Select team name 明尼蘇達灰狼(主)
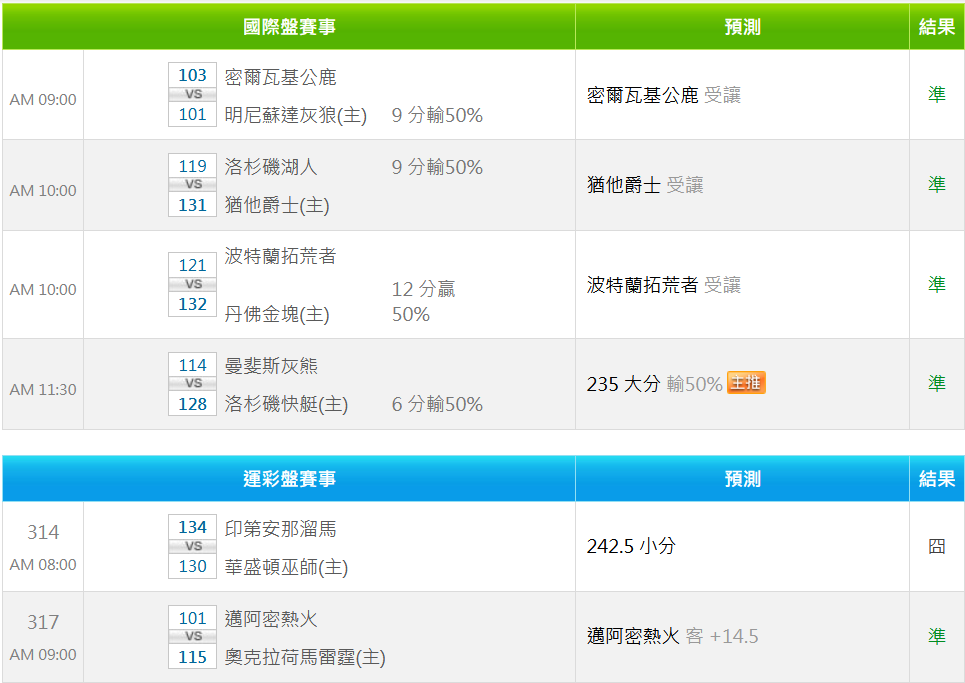Viewport: 965px width, 683px height. coord(295,115)
